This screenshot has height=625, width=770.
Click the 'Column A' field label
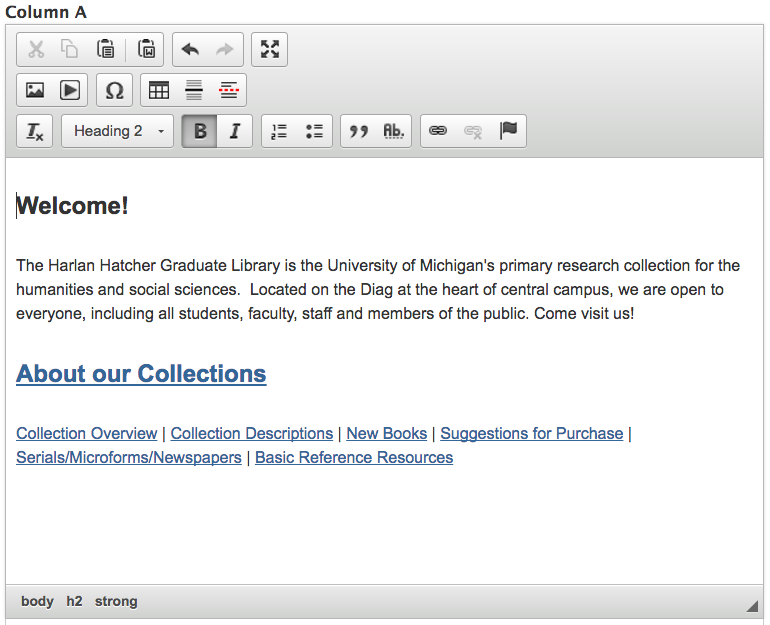pyautogui.click(x=46, y=12)
